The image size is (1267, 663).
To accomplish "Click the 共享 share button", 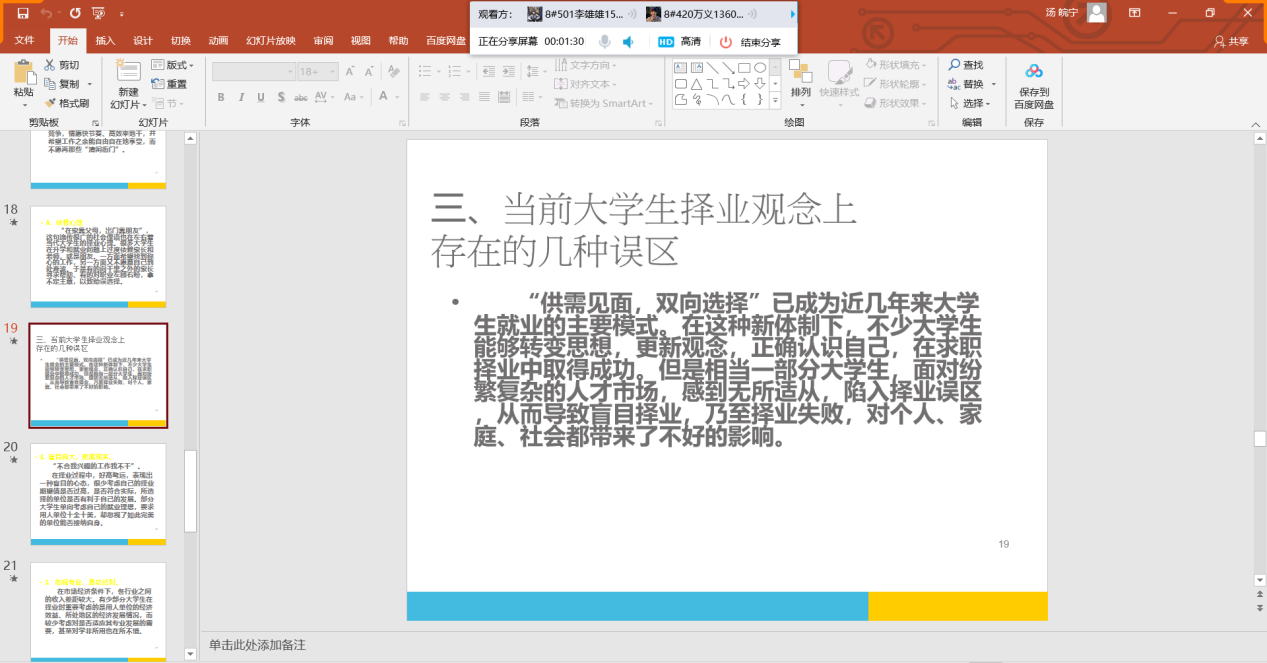I will tap(1231, 41).
